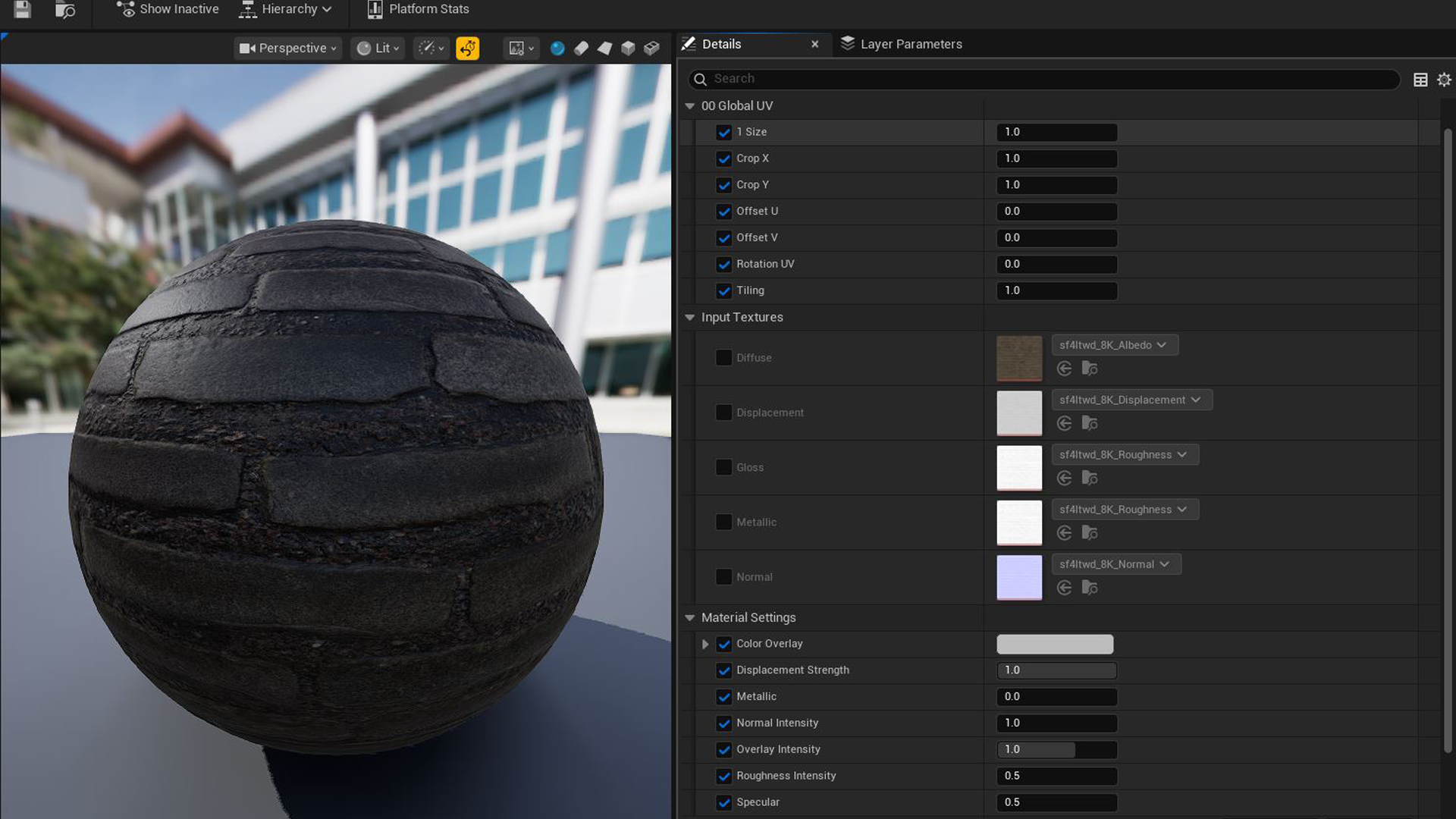
Task: Select the plane preview mesh icon
Action: (x=604, y=49)
